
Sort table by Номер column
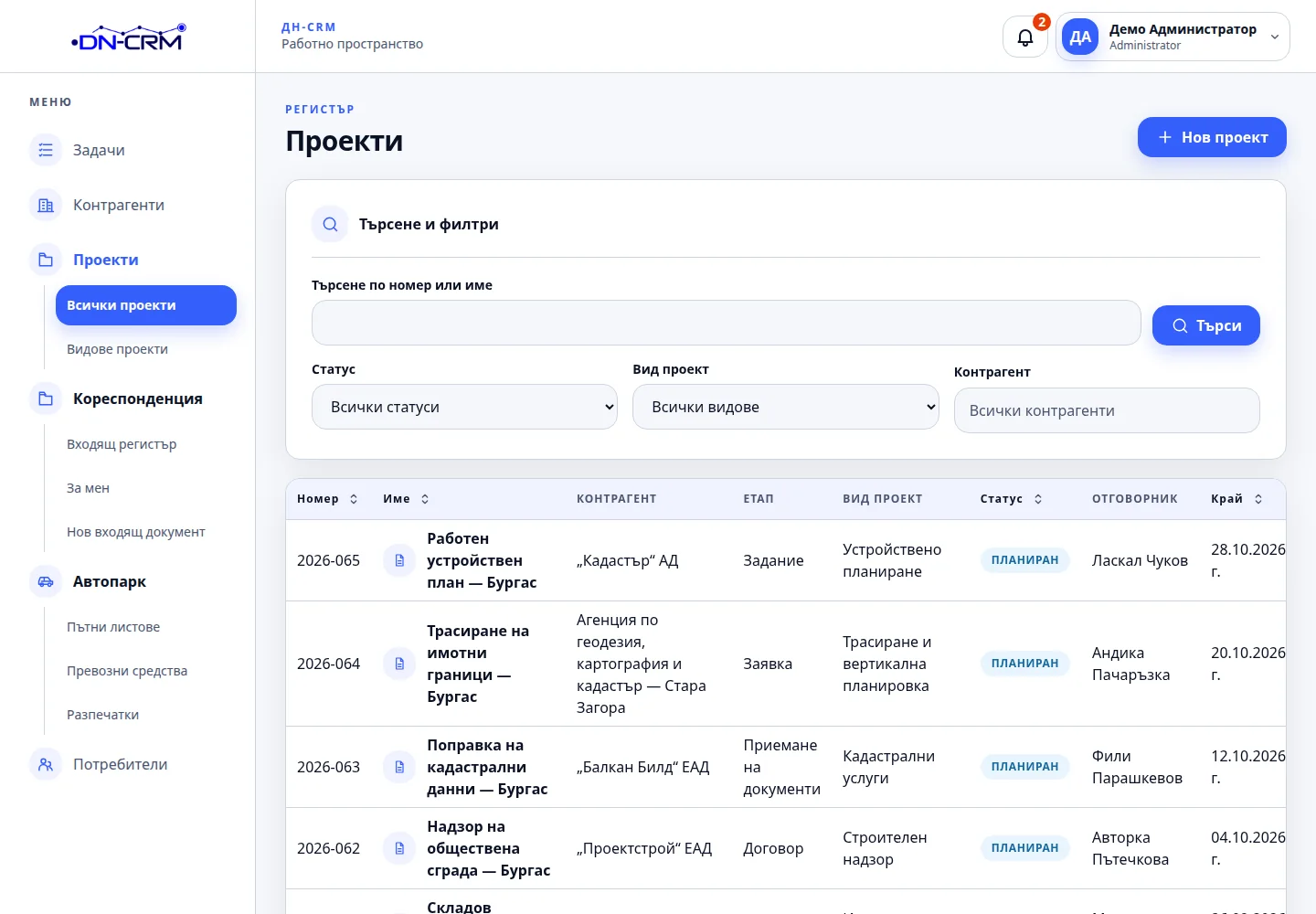(x=327, y=499)
